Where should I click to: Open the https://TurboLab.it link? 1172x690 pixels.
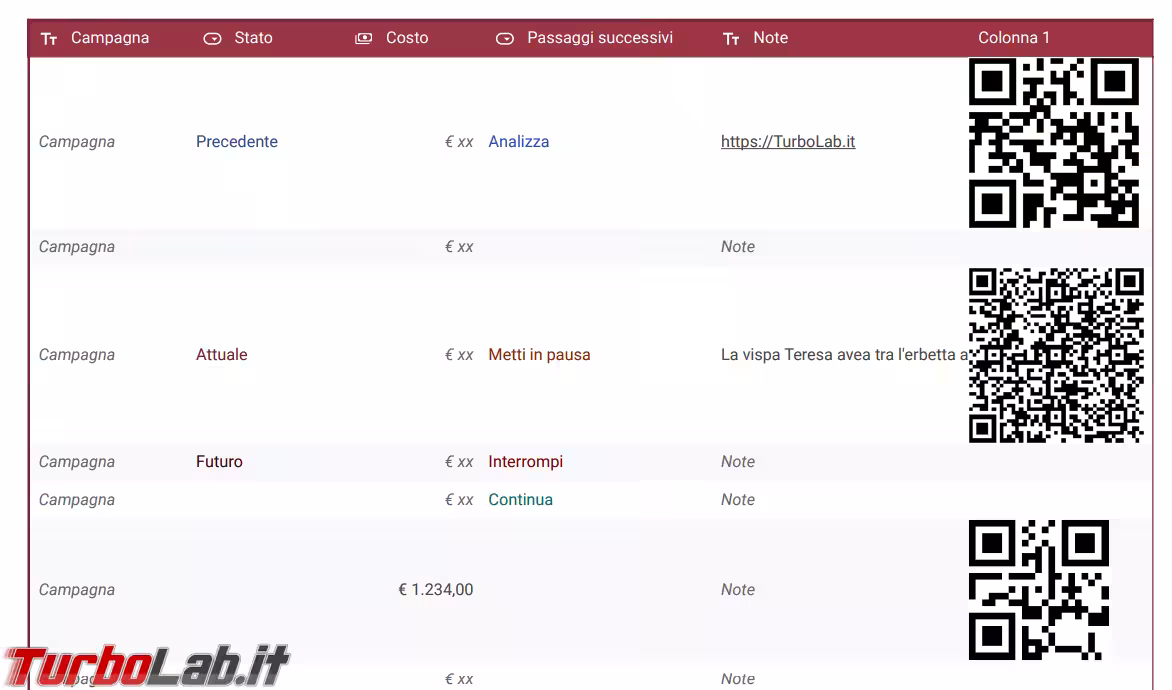pos(788,142)
